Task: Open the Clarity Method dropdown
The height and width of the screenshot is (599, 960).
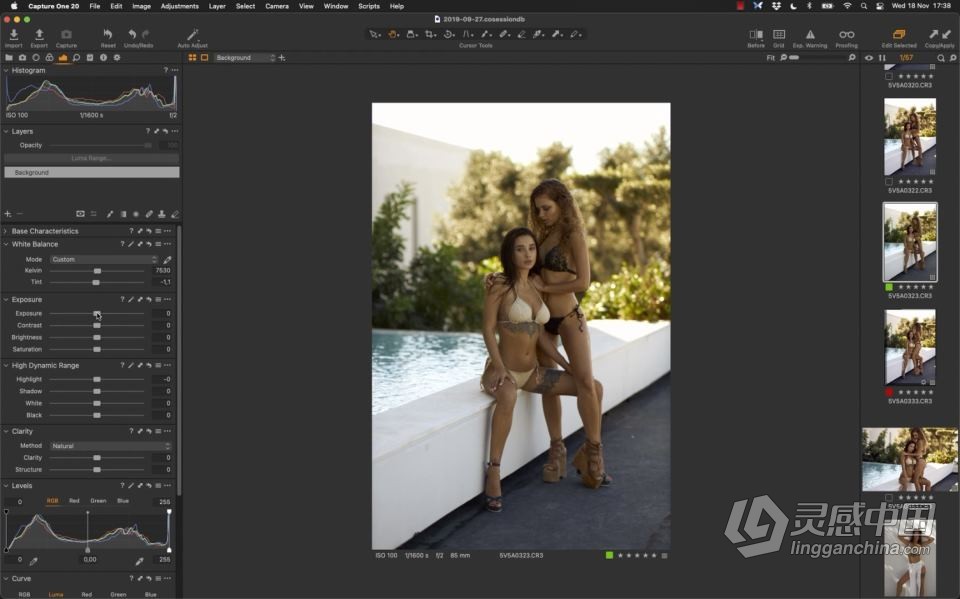Action: pos(110,446)
